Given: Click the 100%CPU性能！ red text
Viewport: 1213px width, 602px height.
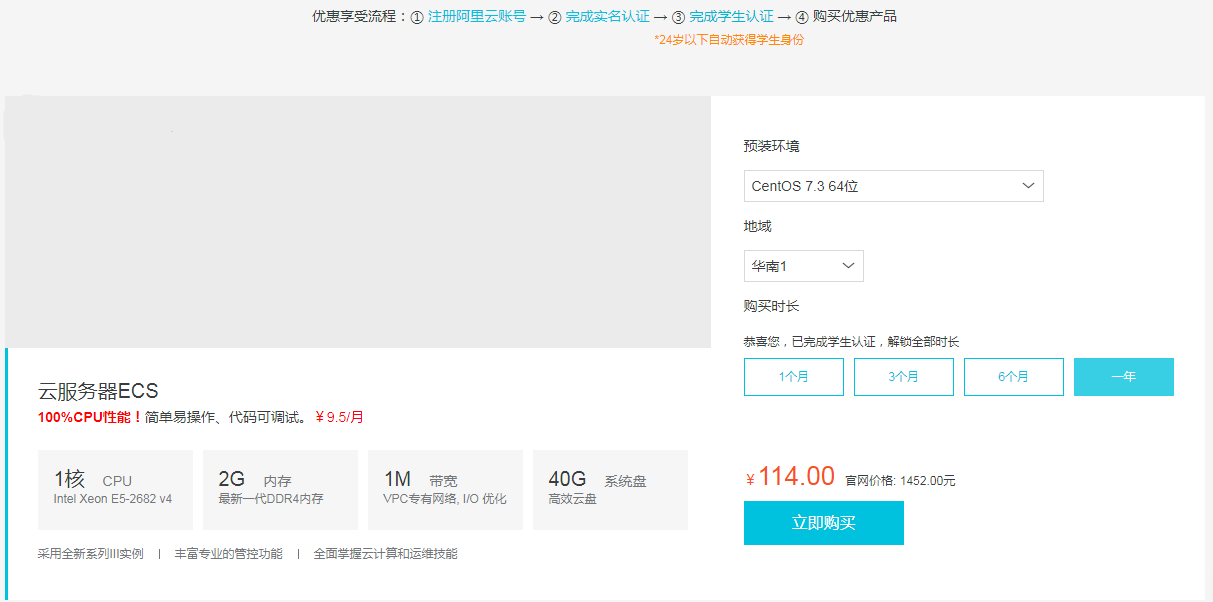Looking at the screenshot, I should tap(91, 417).
